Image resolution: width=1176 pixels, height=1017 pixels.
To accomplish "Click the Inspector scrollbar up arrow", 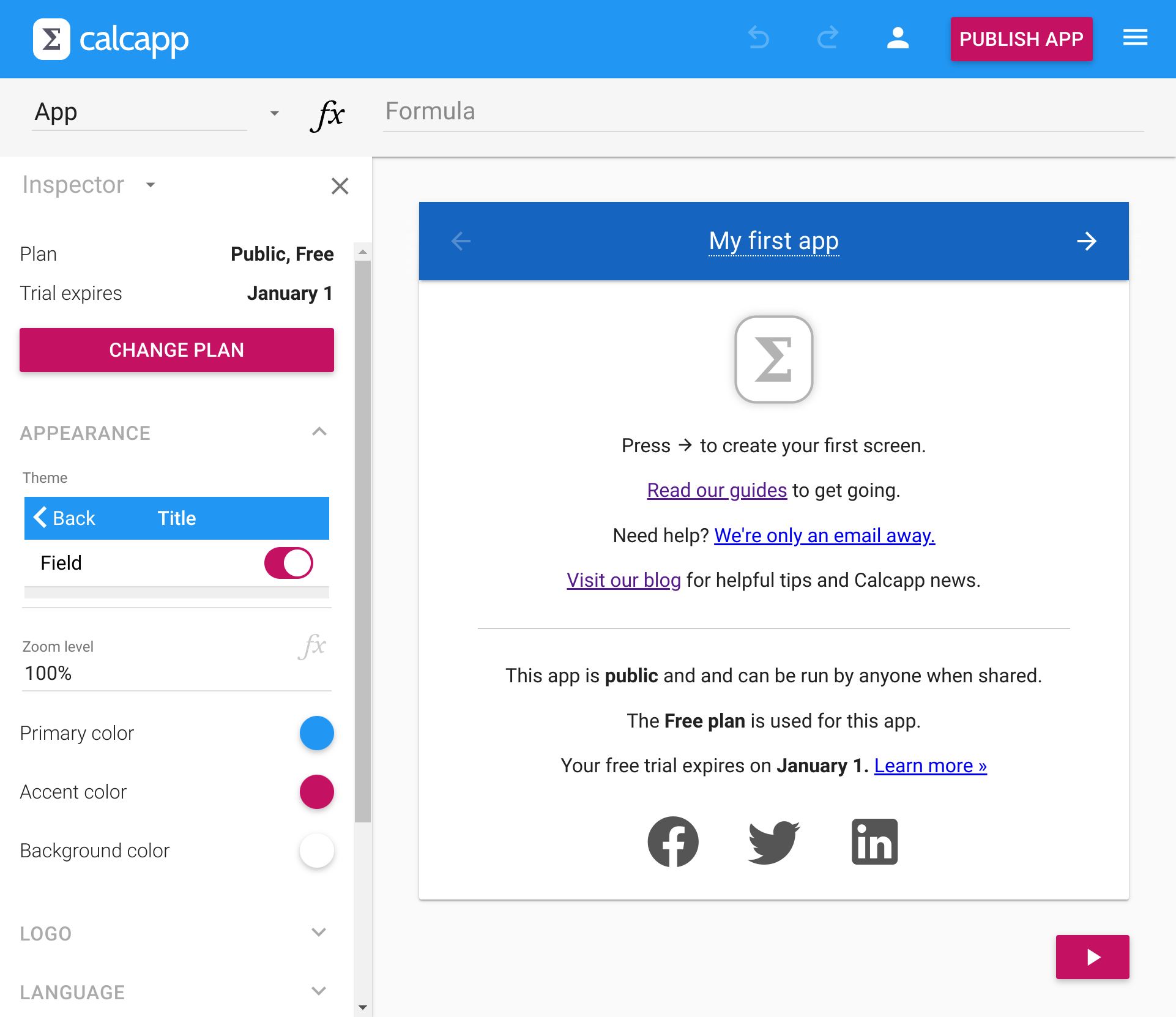I will click(362, 251).
